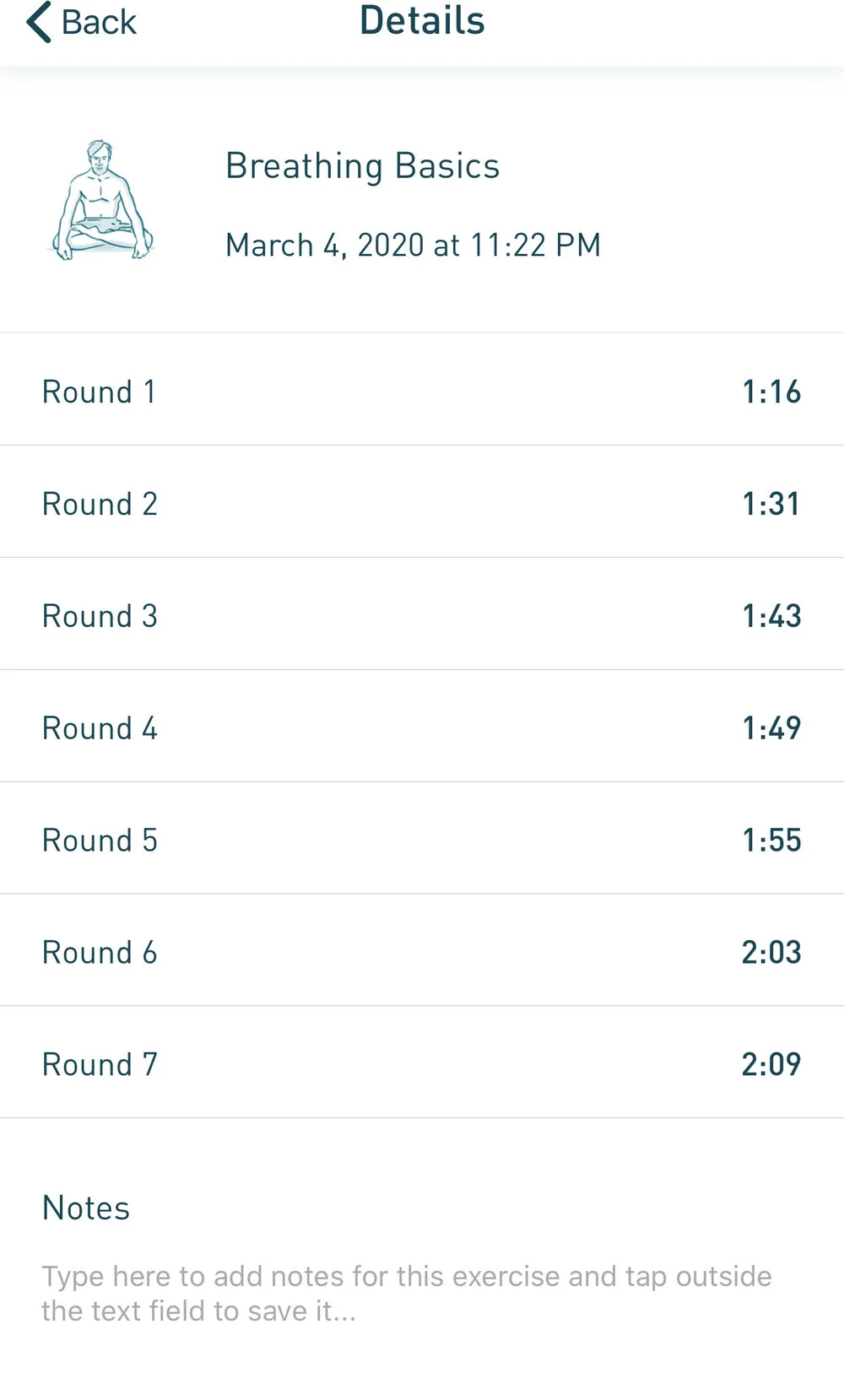Image resolution: width=844 pixels, height=1400 pixels.
Task: Tap the 2:09 time for Round 7
Action: (x=771, y=1064)
